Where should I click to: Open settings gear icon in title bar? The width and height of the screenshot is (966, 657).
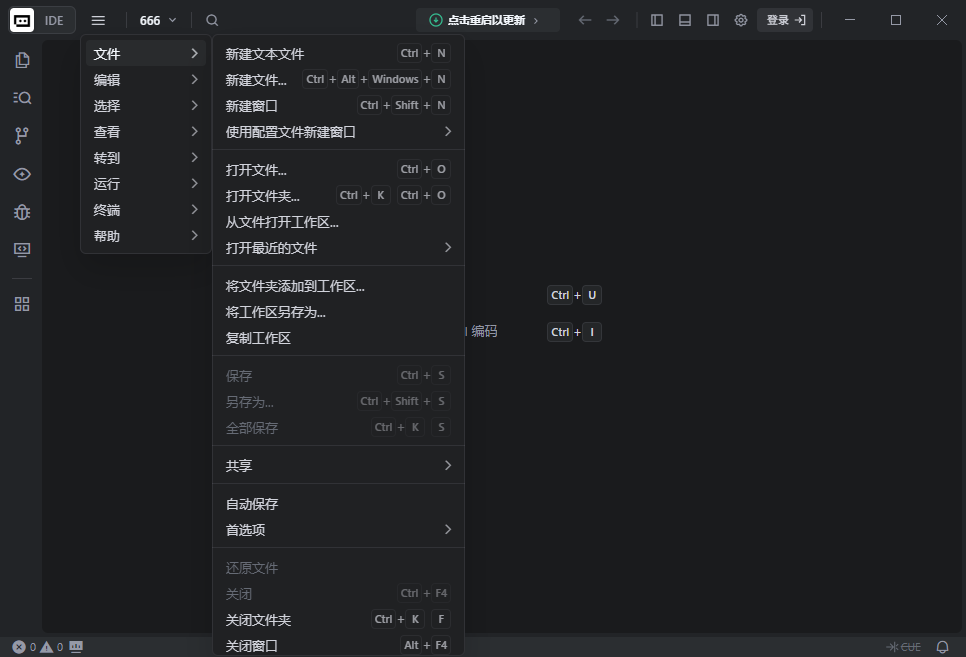click(x=741, y=20)
